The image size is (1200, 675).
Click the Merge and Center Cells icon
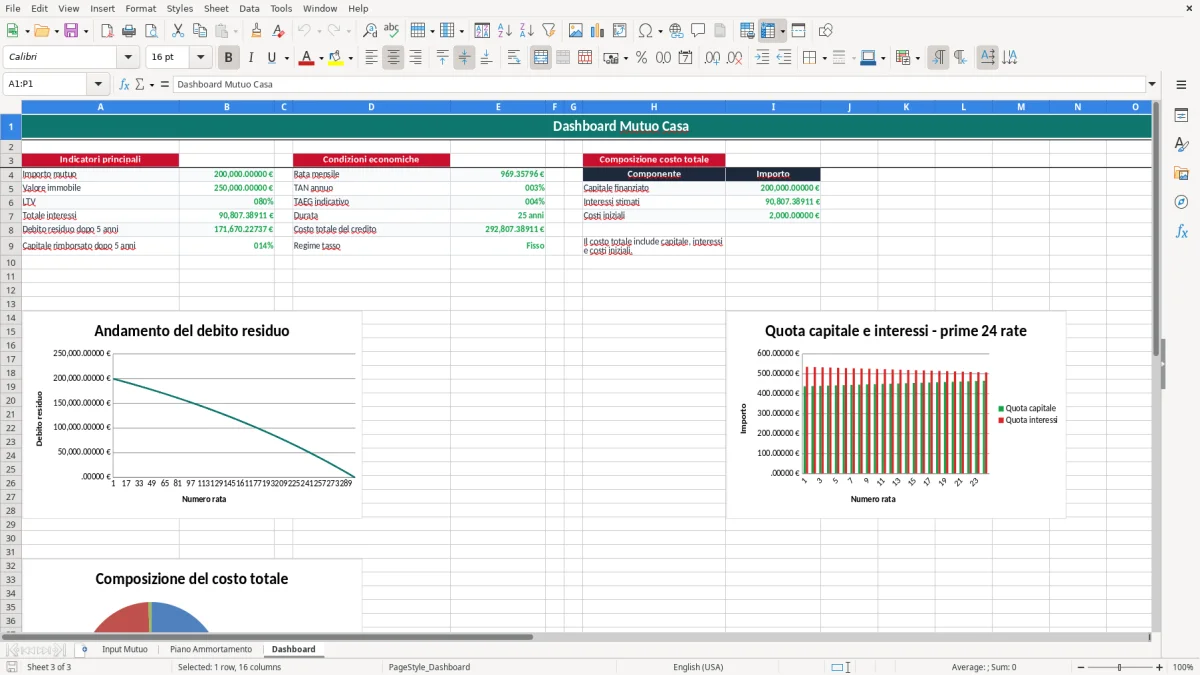point(541,58)
